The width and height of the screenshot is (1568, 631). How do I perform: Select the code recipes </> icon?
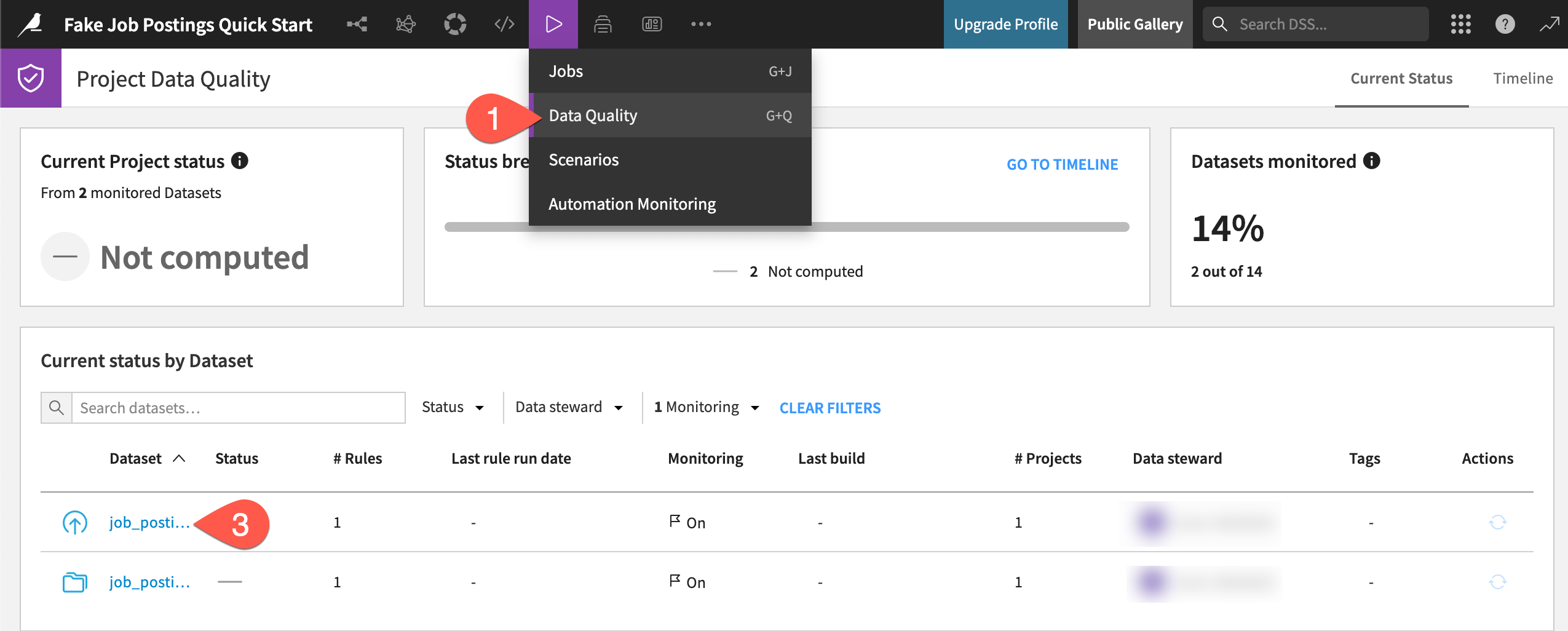pyautogui.click(x=504, y=24)
